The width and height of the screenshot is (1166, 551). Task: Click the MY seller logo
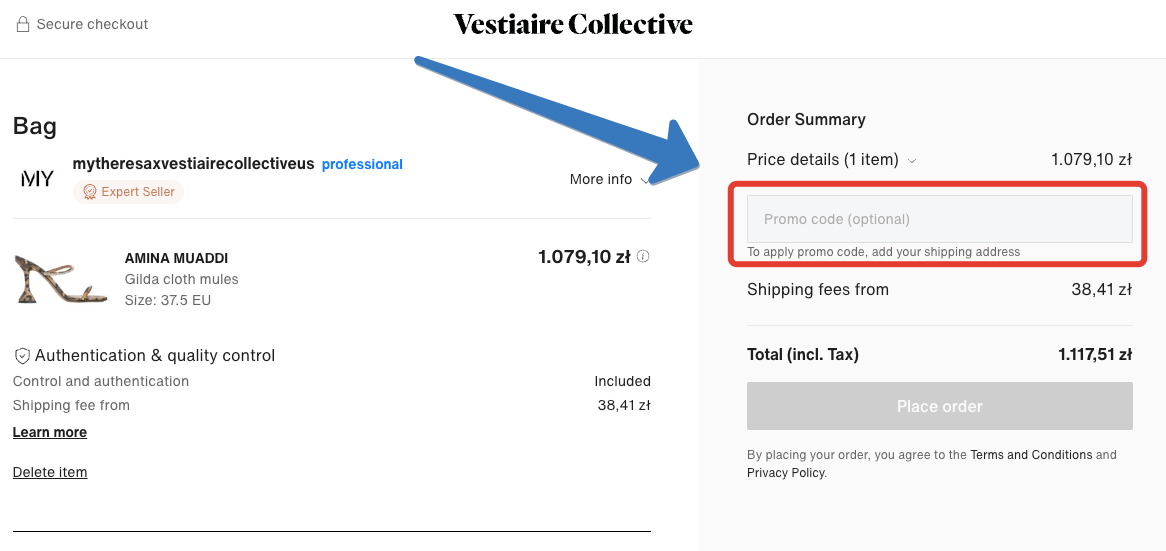(x=37, y=179)
